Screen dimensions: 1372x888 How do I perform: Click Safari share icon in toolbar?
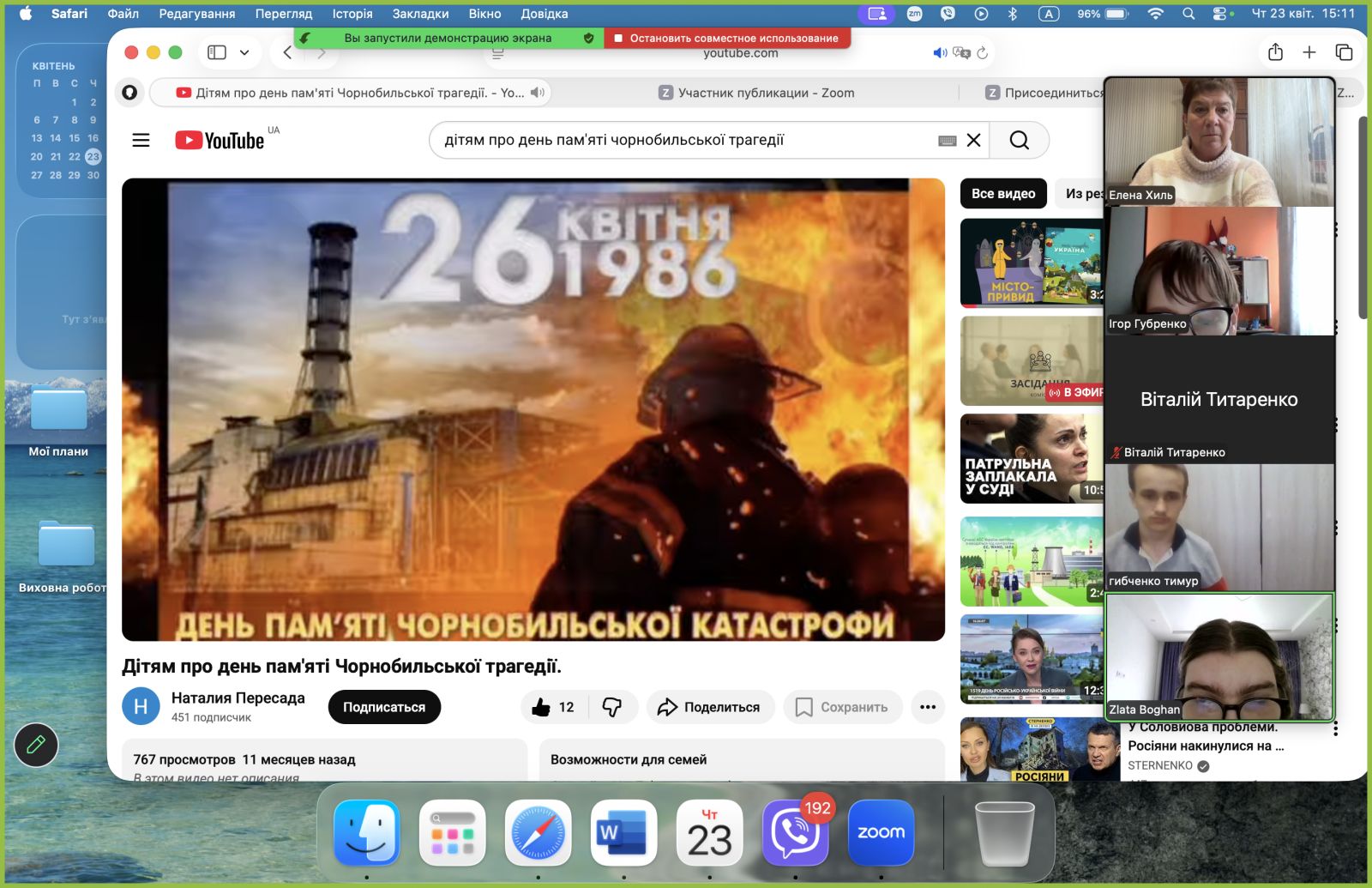click(x=1275, y=52)
